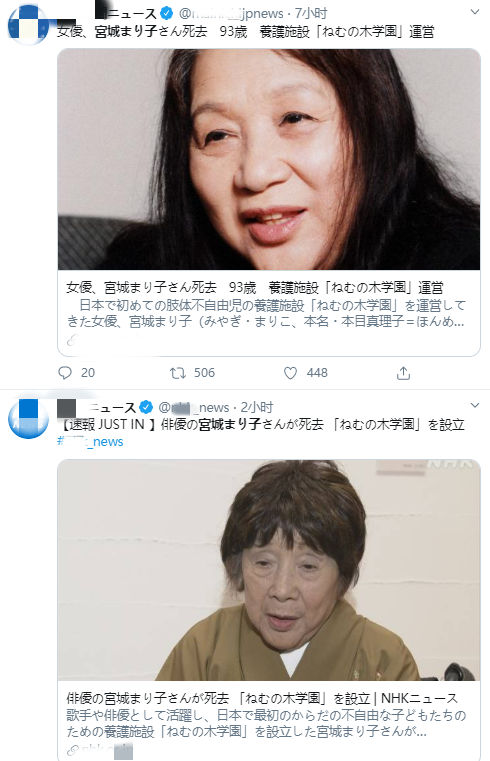Image resolution: width=490 pixels, height=761 pixels.
Task: Open first tweet's 7小时 timestamp
Action: [x=311, y=13]
